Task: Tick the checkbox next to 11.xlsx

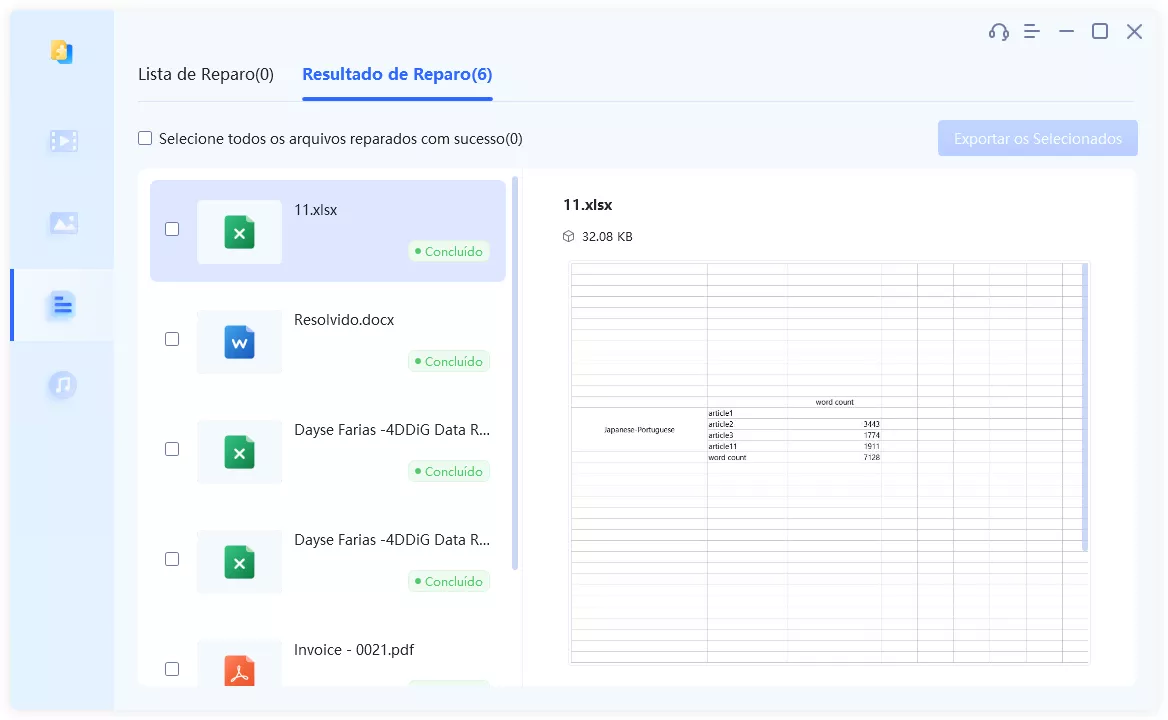Action: click(x=172, y=229)
